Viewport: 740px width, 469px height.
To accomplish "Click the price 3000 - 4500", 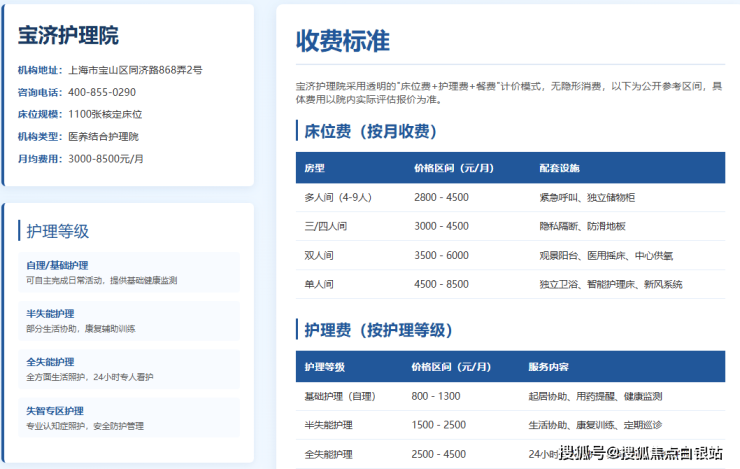I will 441,226.
